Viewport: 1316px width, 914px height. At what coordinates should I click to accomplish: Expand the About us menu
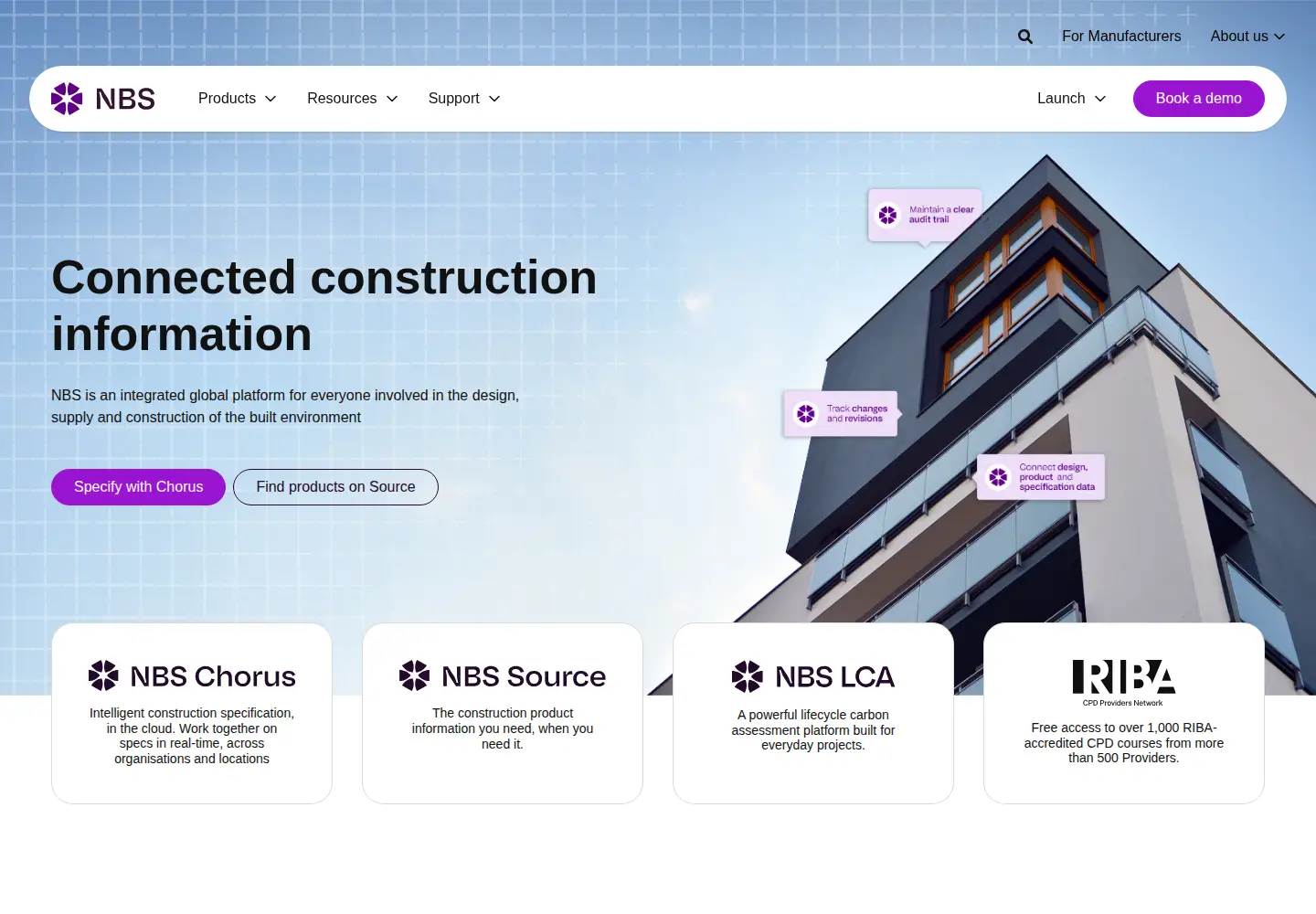[x=1247, y=37]
